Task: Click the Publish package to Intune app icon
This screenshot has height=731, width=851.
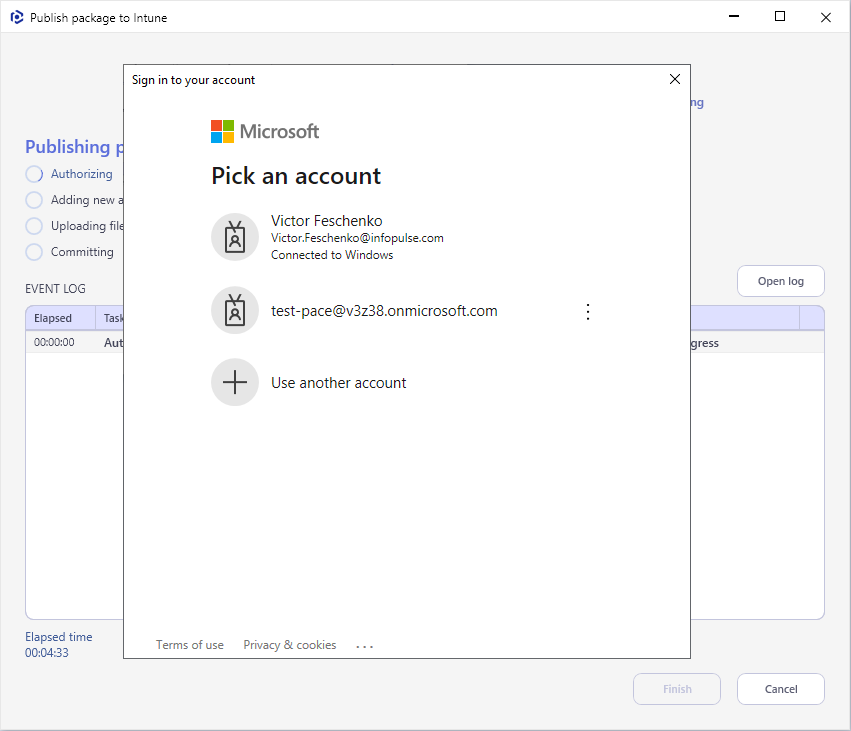Action: click(17, 17)
